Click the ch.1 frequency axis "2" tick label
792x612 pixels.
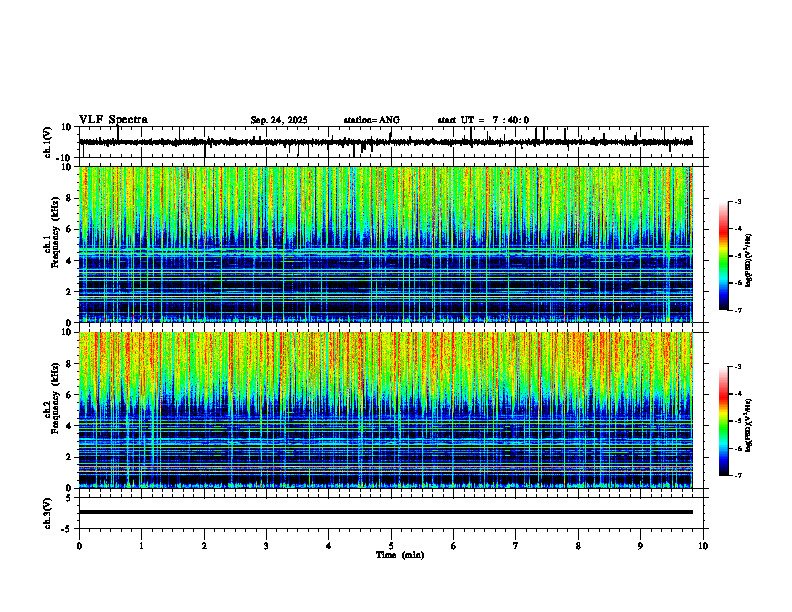pyautogui.click(x=70, y=291)
